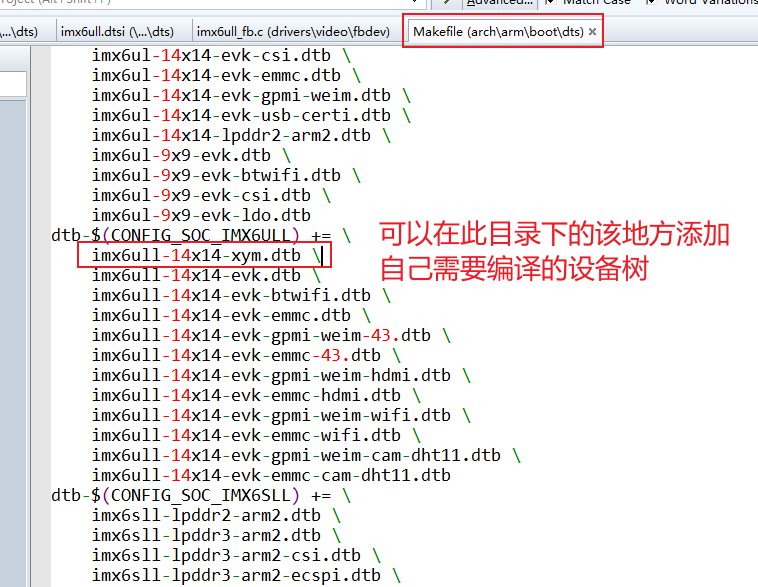758x587 pixels.
Task: Click the line imx6ul-14x14-lpddr2-arm2.dtb
Action: pos(241,135)
